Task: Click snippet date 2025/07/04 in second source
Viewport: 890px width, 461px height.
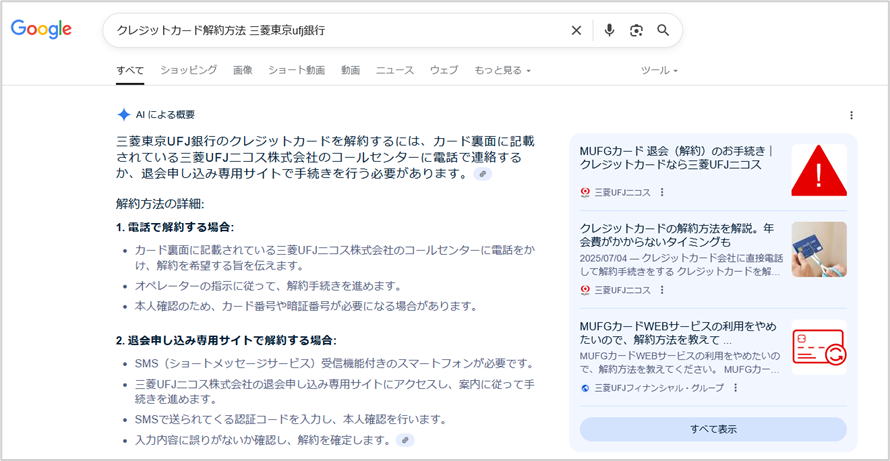Action: tap(605, 257)
